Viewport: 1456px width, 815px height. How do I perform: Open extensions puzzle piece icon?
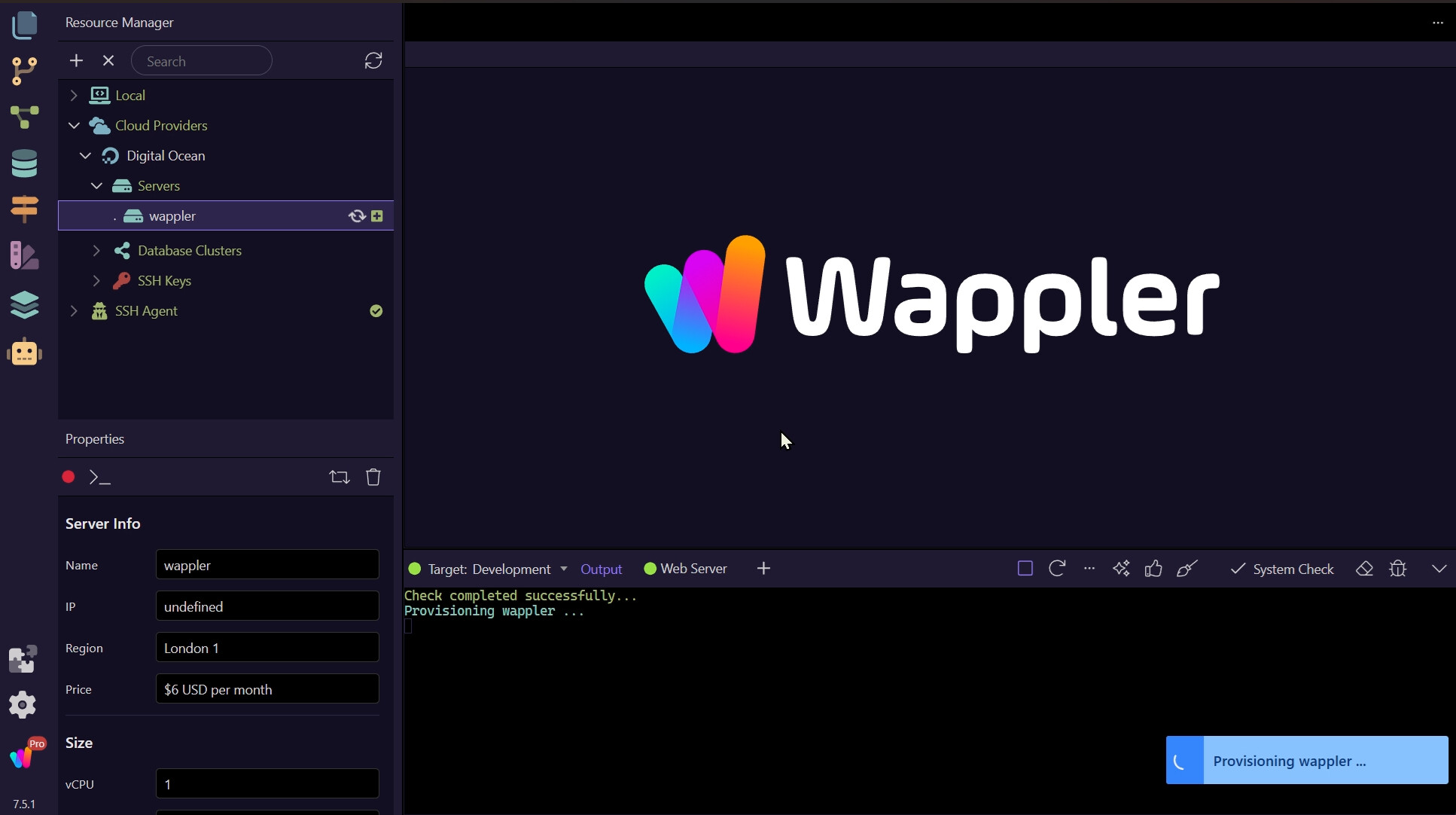(23, 659)
